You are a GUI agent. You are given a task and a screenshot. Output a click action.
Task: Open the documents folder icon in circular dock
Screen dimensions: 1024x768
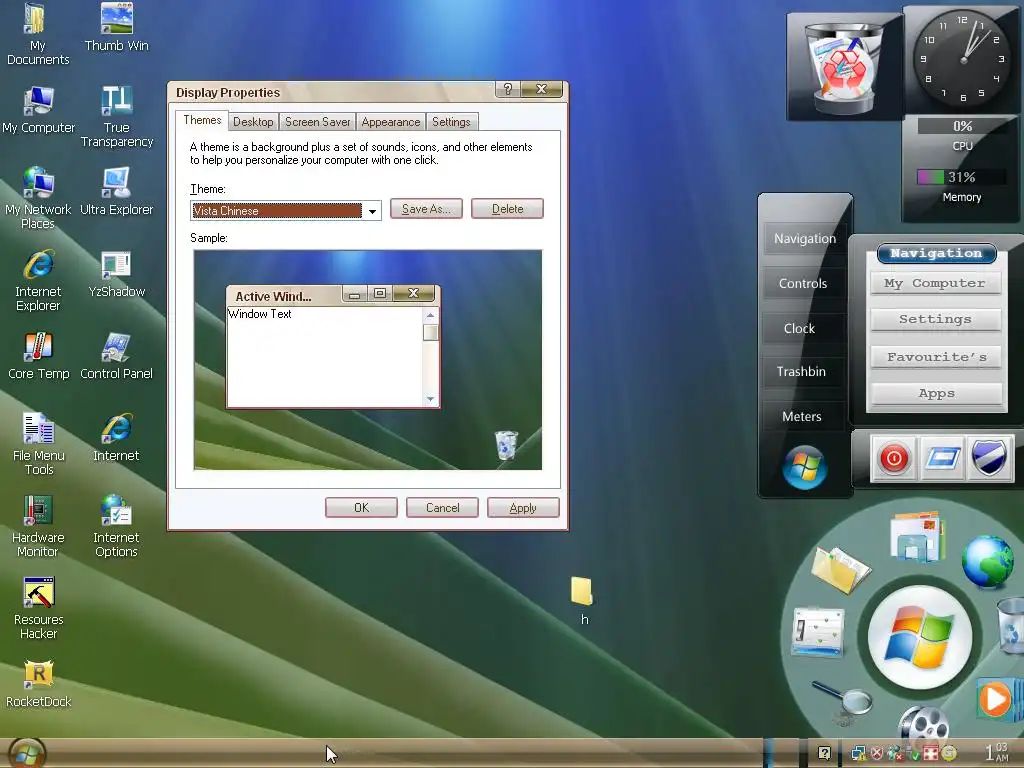click(840, 569)
